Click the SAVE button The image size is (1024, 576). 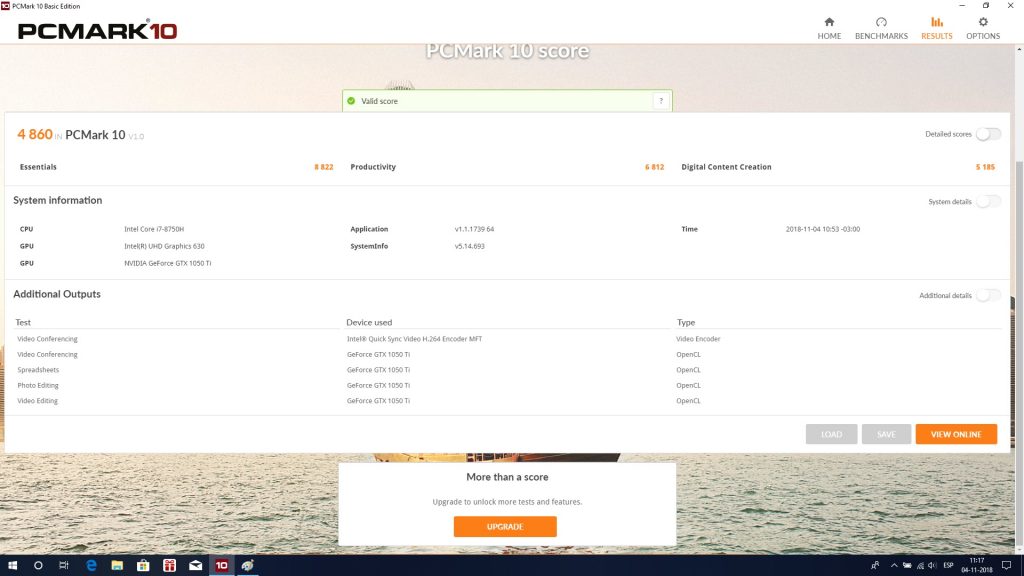[886, 434]
